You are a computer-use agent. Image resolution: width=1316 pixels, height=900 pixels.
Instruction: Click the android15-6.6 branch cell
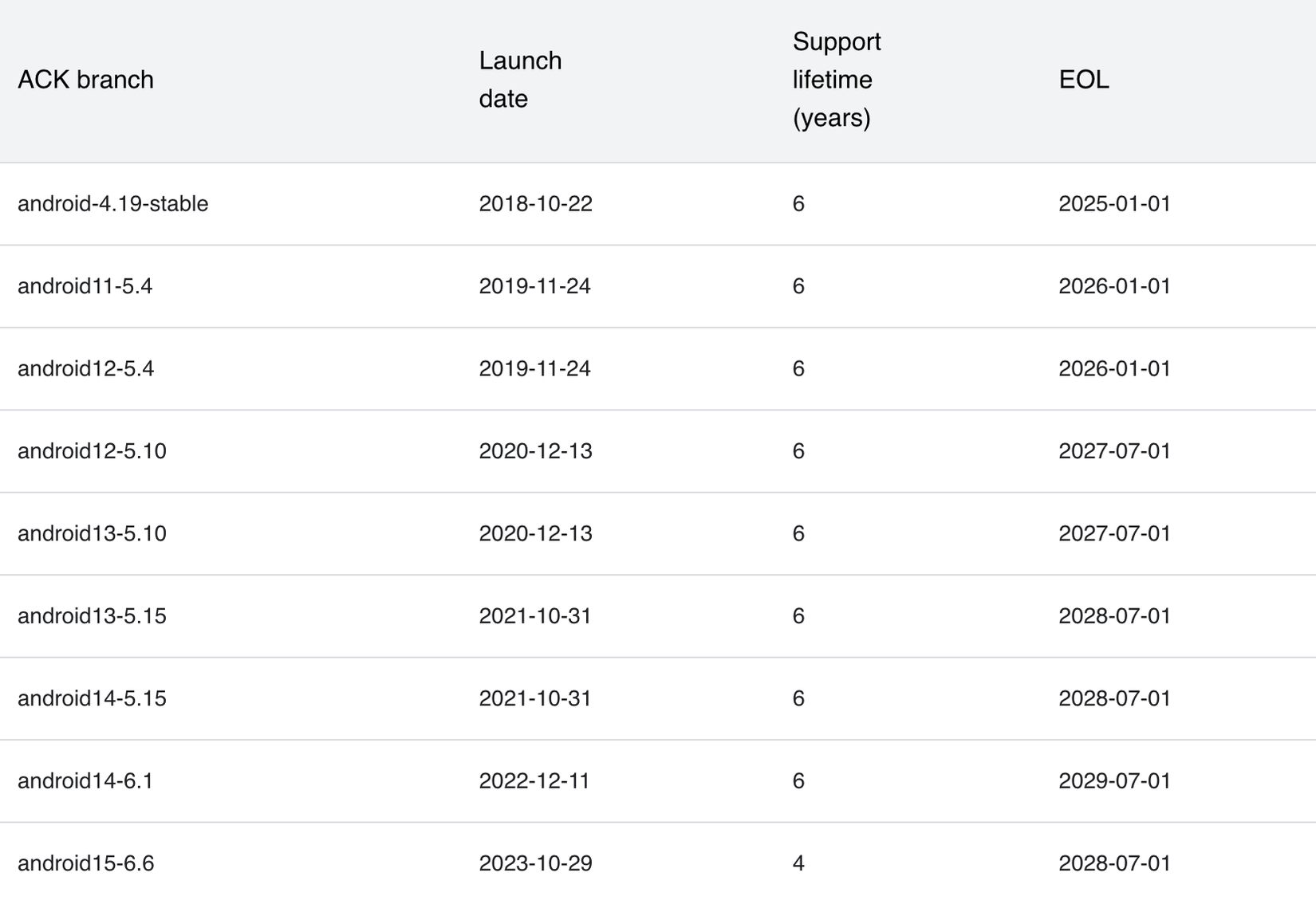click(x=85, y=863)
